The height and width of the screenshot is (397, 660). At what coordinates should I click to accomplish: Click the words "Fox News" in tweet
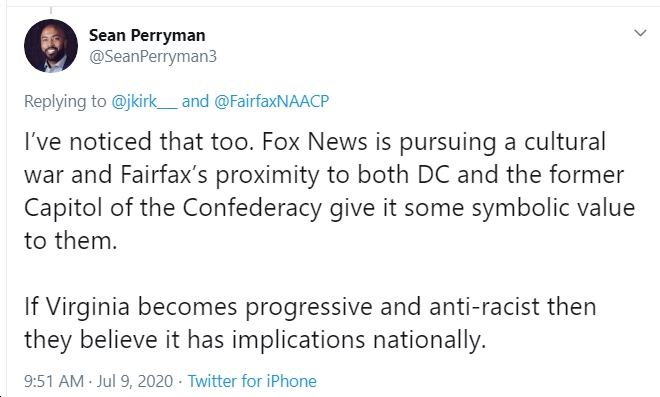(314, 141)
